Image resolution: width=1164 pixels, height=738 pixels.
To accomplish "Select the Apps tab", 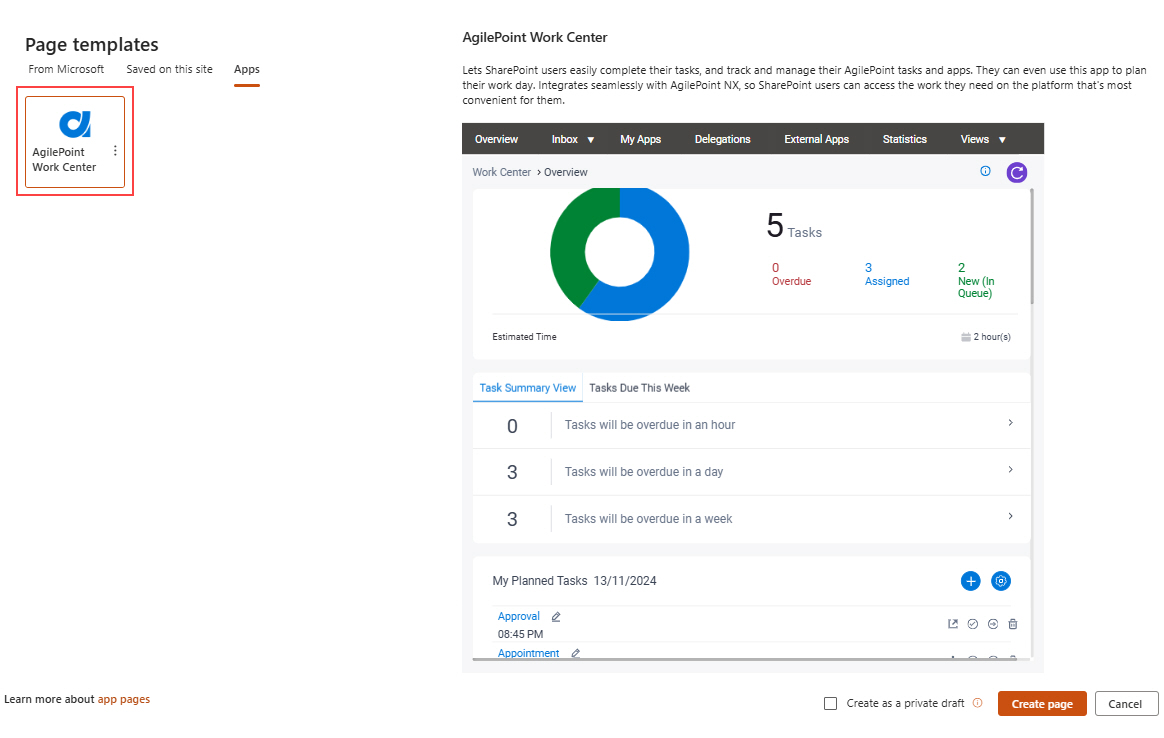I will coord(246,69).
